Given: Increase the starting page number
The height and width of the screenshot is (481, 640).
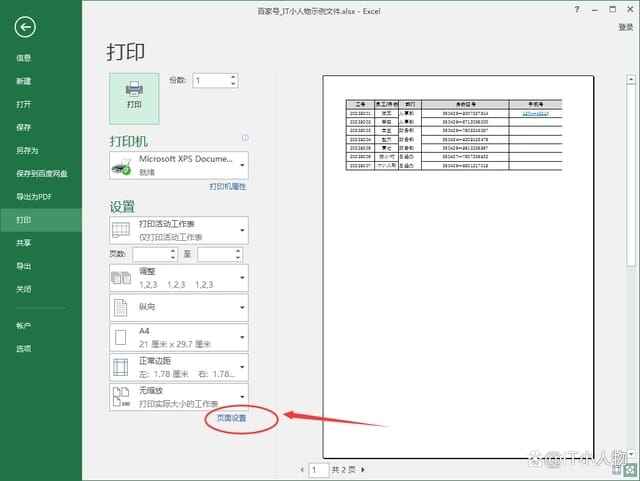Looking at the screenshot, I should point(173,251).
